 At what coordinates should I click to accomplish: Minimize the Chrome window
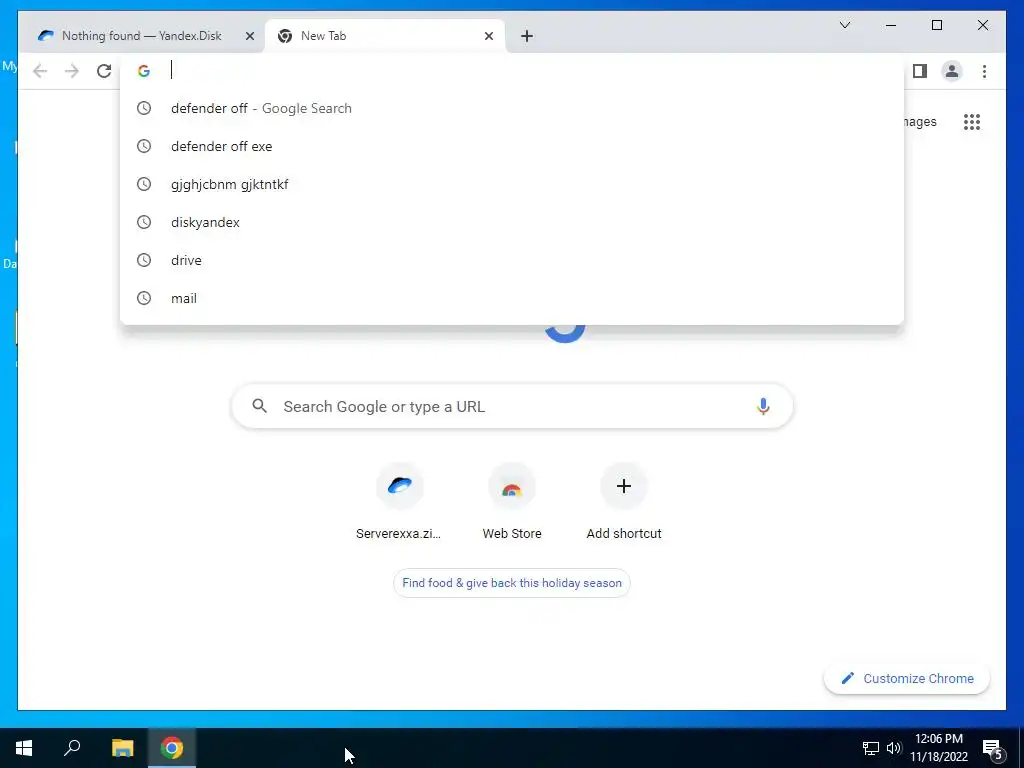point(891,25)
